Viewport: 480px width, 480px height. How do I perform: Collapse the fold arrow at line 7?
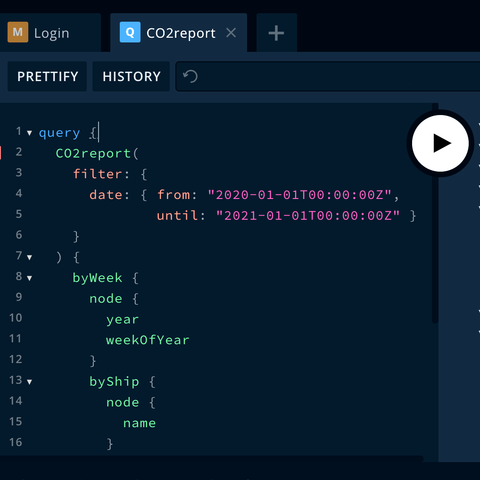tap(29, 257)
